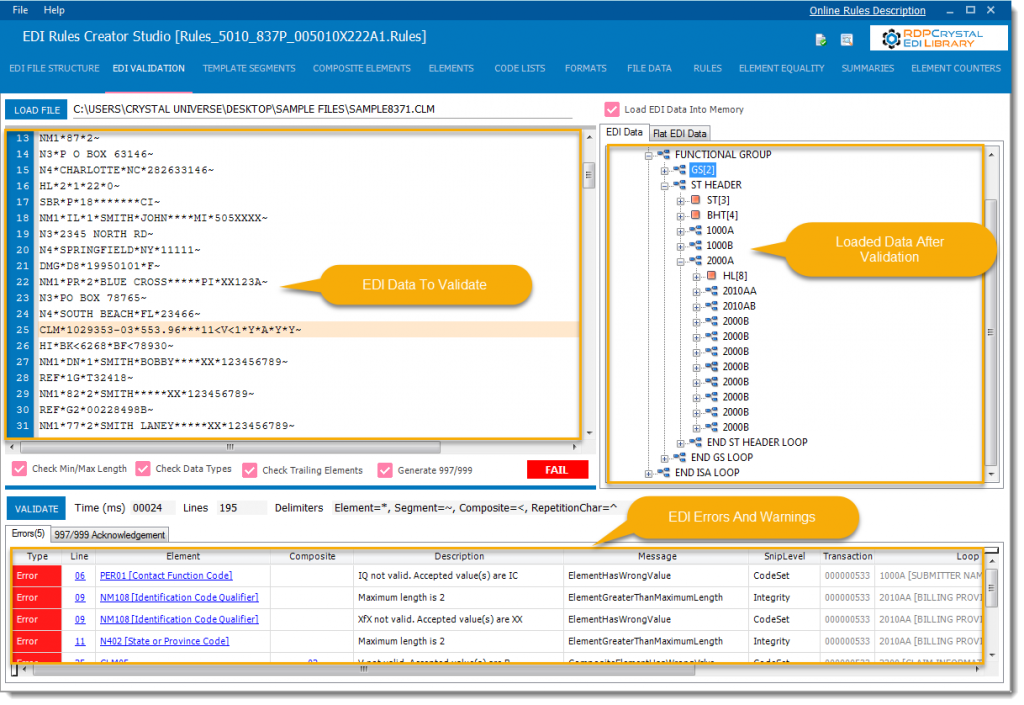Expand the 1000A loop node
1024x705 pixels.
click(679, 229)
